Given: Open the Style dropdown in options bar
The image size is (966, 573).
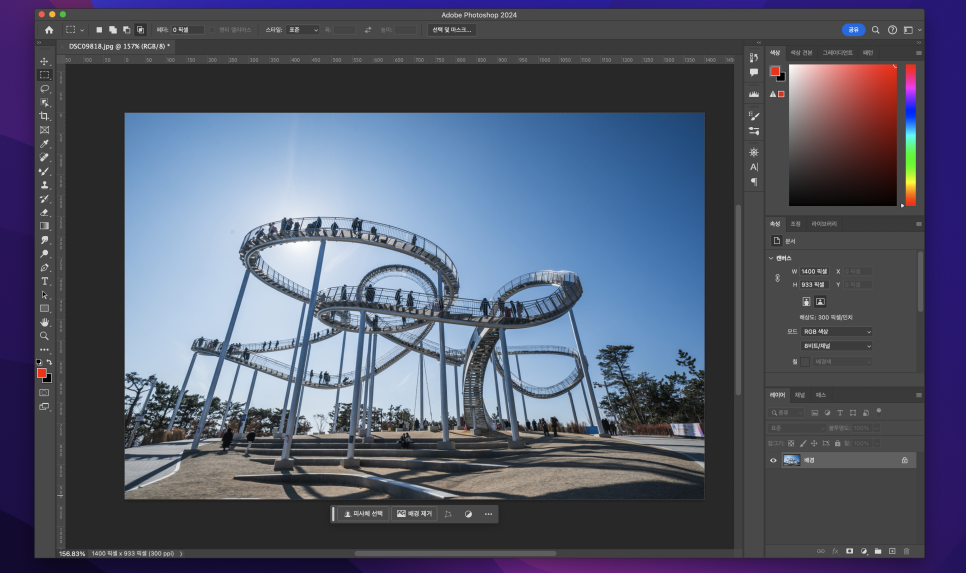Looking at the screenshot, I should (x=302, y=30).
